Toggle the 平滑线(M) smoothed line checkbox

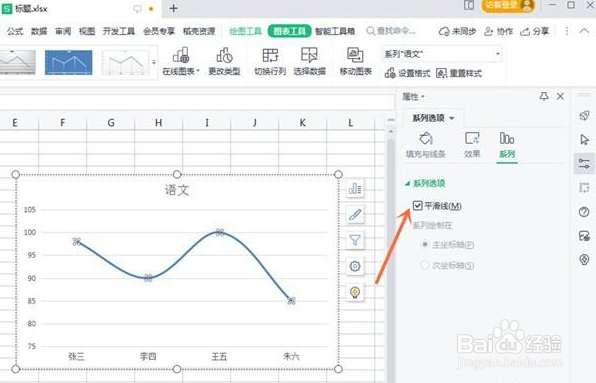coord(417,206)
